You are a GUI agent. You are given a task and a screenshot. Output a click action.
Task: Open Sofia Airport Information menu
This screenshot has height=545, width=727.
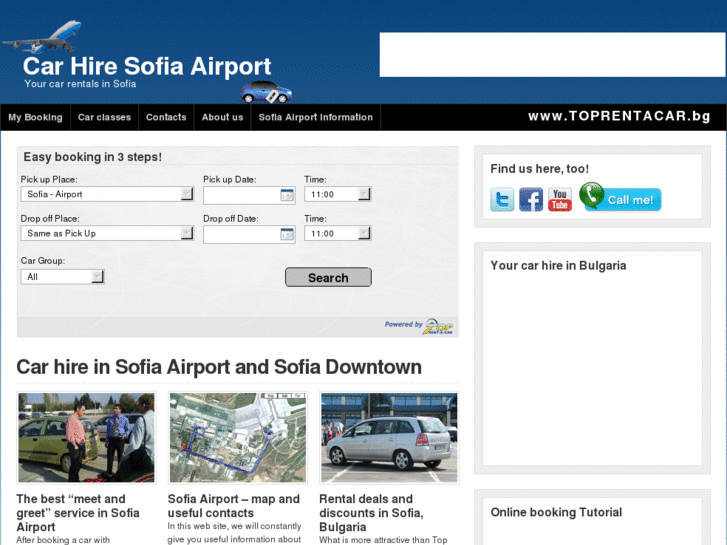click(x=316, y=117)
